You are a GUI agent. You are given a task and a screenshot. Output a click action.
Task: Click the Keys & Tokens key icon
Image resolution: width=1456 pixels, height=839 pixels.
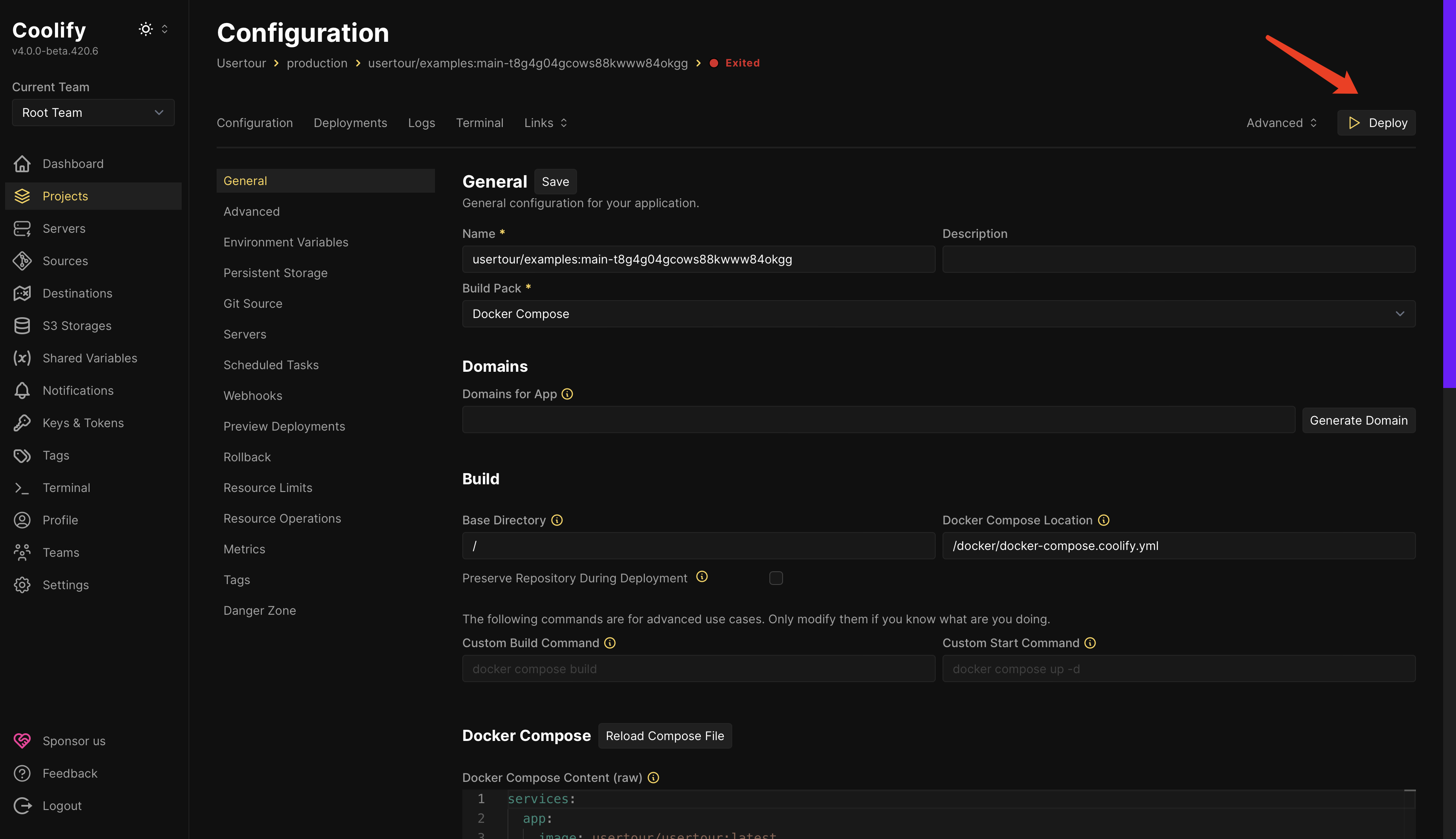22,423
